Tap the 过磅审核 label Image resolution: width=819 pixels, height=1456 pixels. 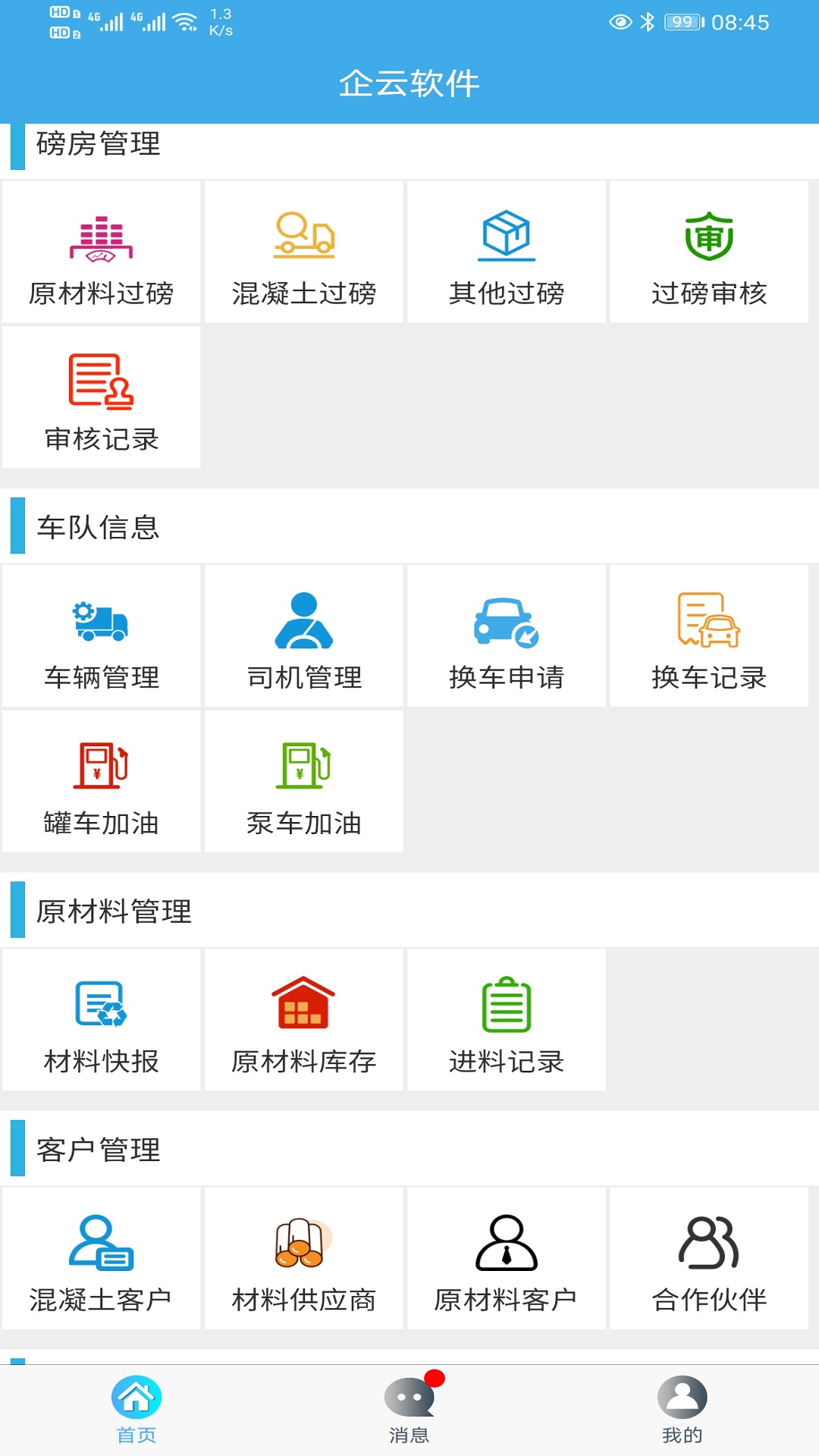(709, 293)
